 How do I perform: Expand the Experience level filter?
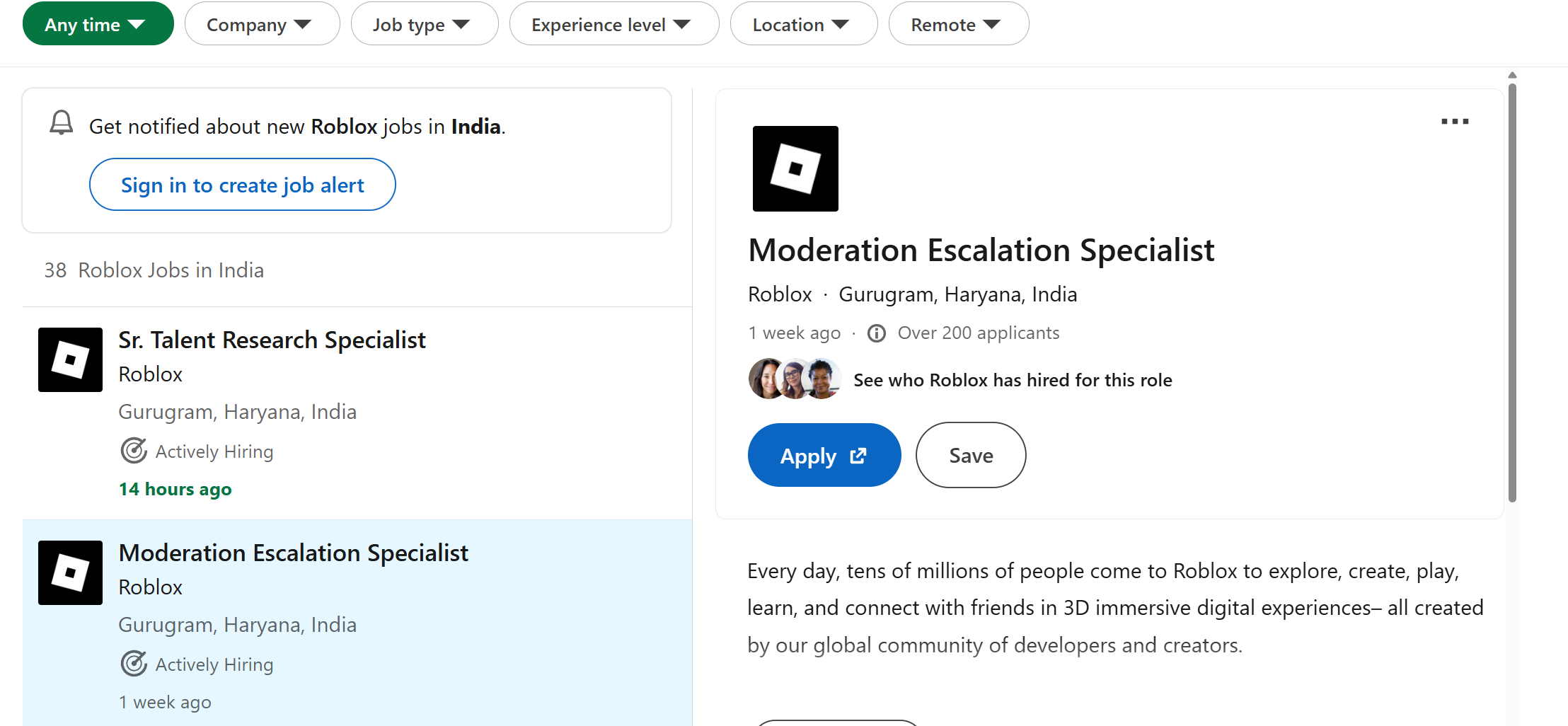(x=614, y=24)
